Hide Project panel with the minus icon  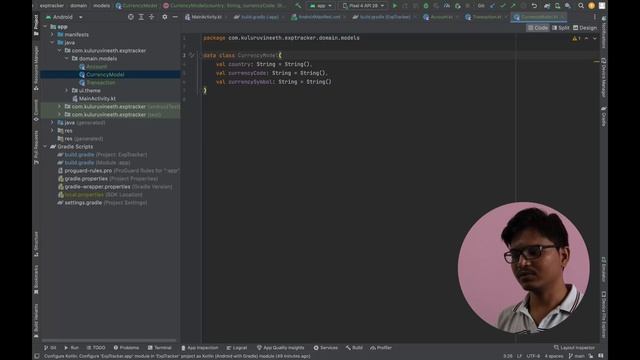(x=175, y=17)
